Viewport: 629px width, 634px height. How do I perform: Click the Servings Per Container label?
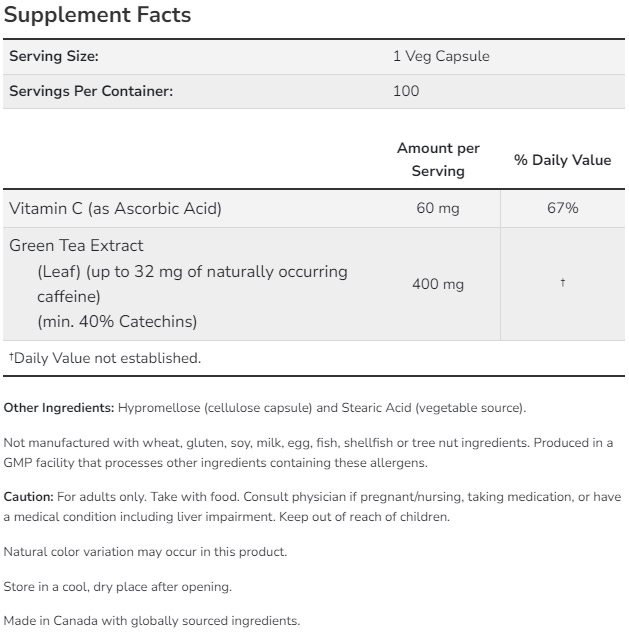(91, 91)
